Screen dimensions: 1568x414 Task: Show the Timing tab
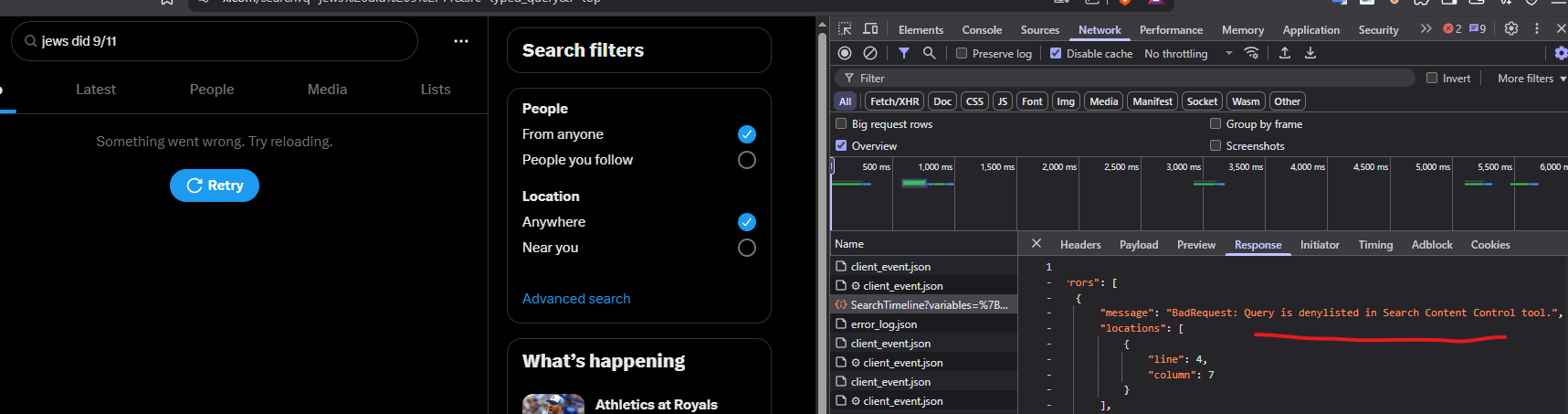click(x=1375, y=244)
